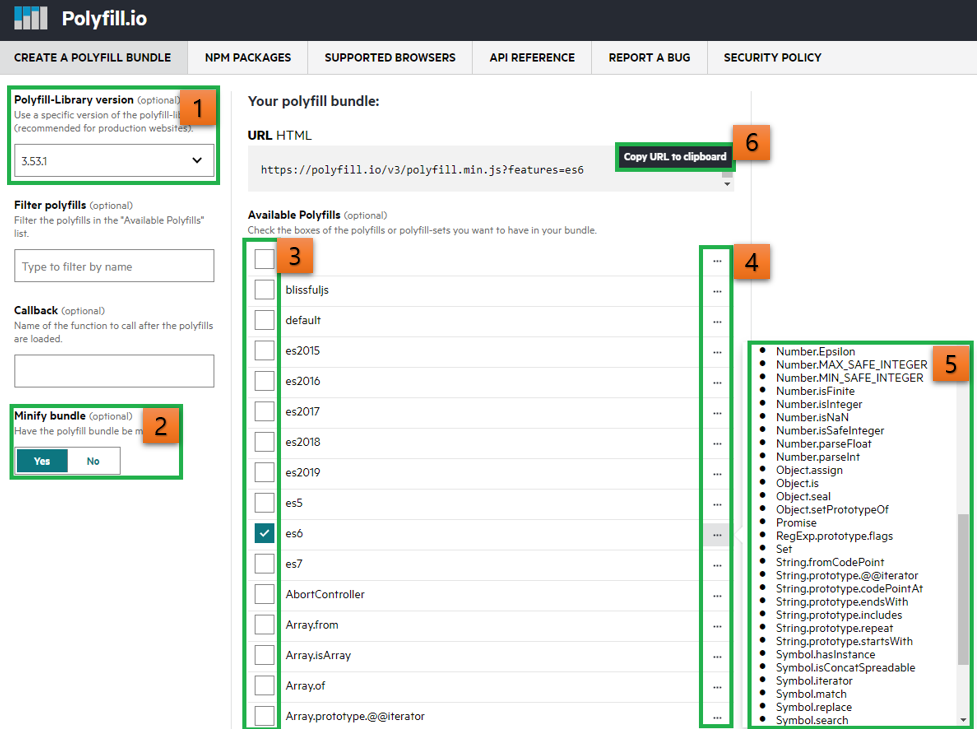This screenshot has height=729, width=977.
Task: Check the es2019 checkbox
Action: (x=264, y=472)
